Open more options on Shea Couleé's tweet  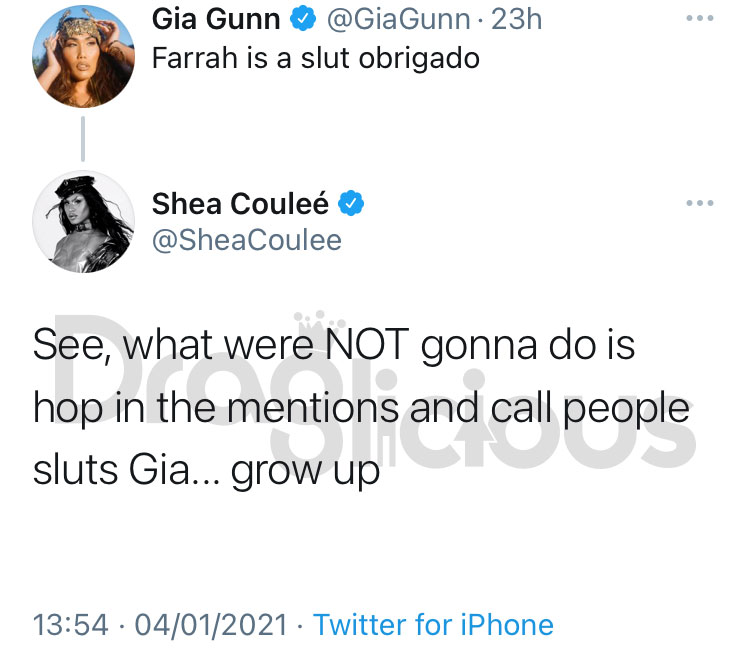(700, 203)
